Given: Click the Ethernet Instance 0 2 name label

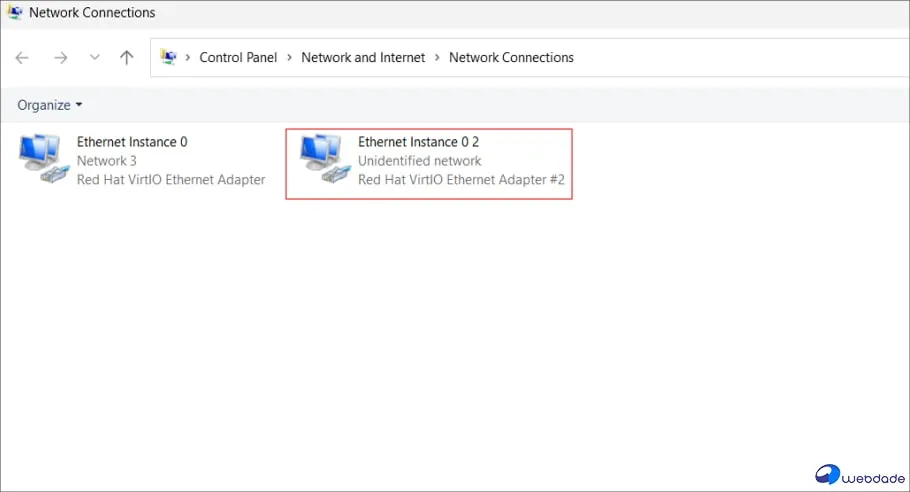Looking at the screenshot, I should click(418, 142).
